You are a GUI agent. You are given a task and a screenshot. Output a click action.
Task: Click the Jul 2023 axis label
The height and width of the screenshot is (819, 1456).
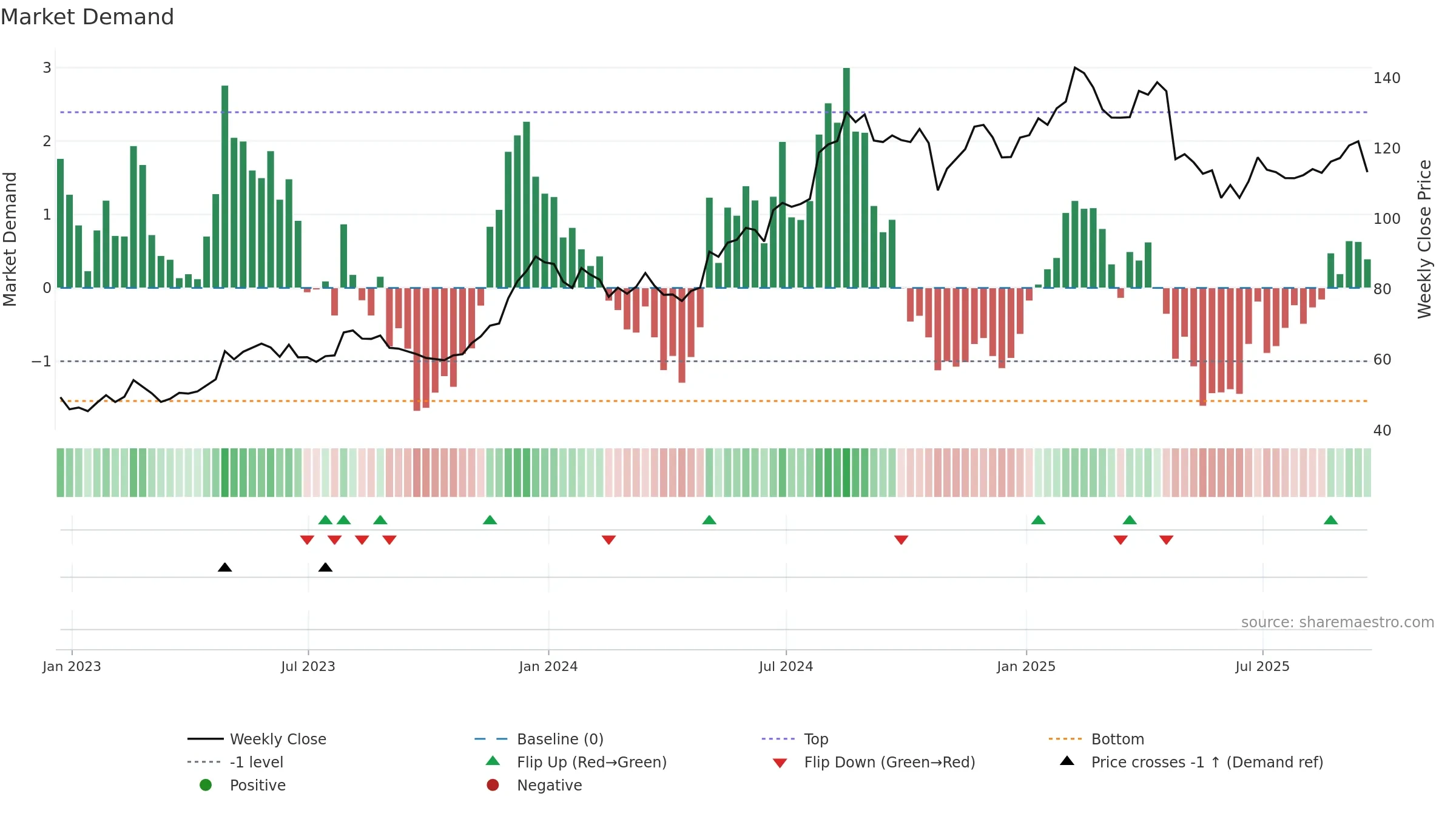point(308,667)
